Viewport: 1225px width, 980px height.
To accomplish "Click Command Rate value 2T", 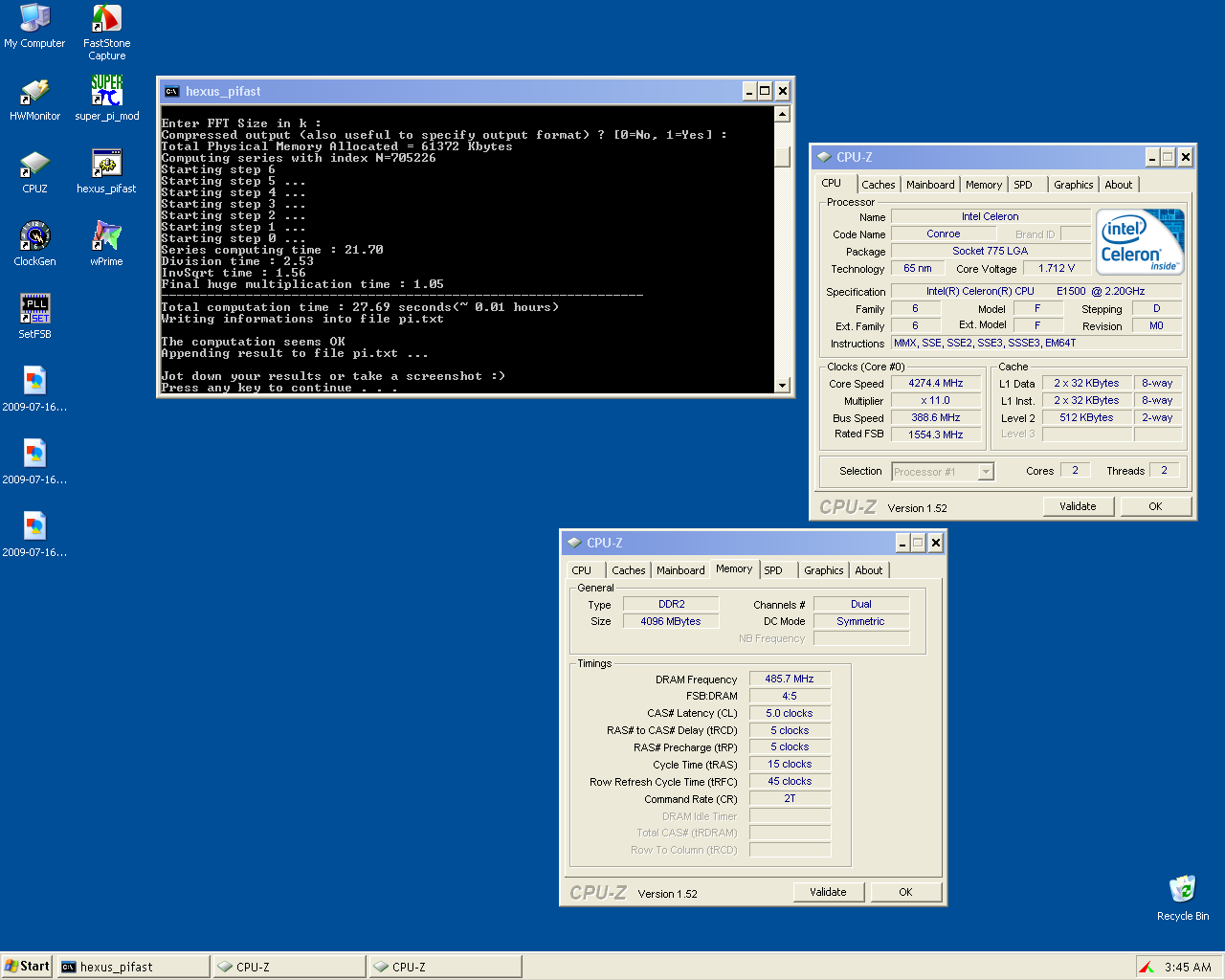I will point(790,798).
